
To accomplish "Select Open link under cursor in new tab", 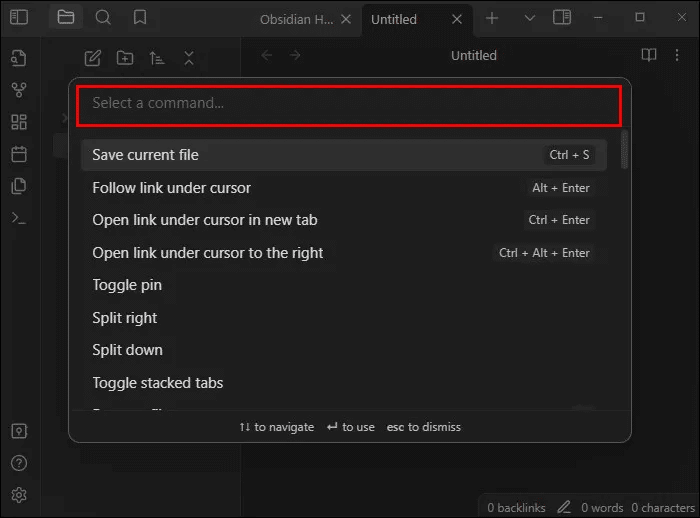I will coord(204,220).
